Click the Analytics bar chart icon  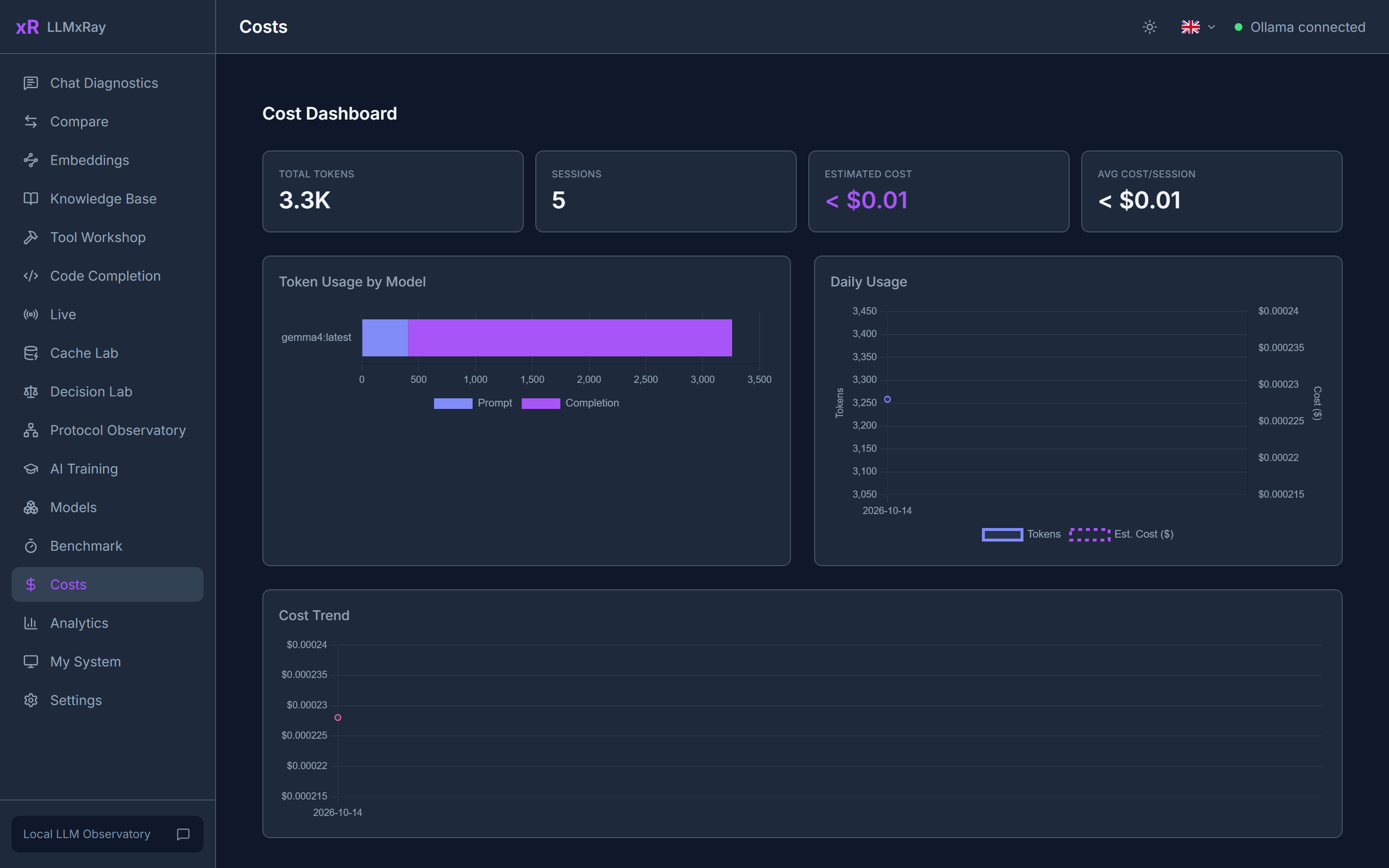pyautogui.click(x=30, y=623)
